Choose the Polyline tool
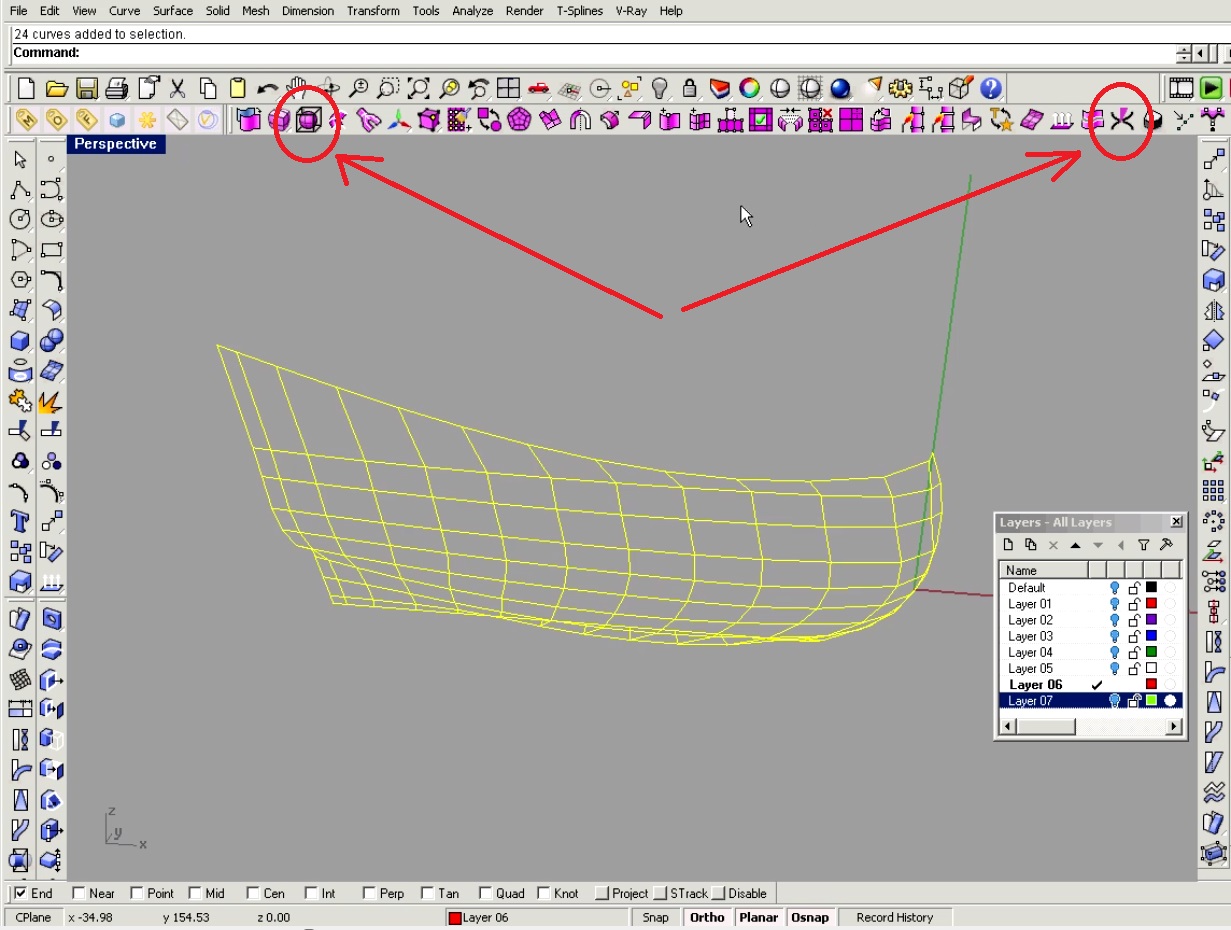Screen dimensions: 1231x930 click(x=20, y=189)
